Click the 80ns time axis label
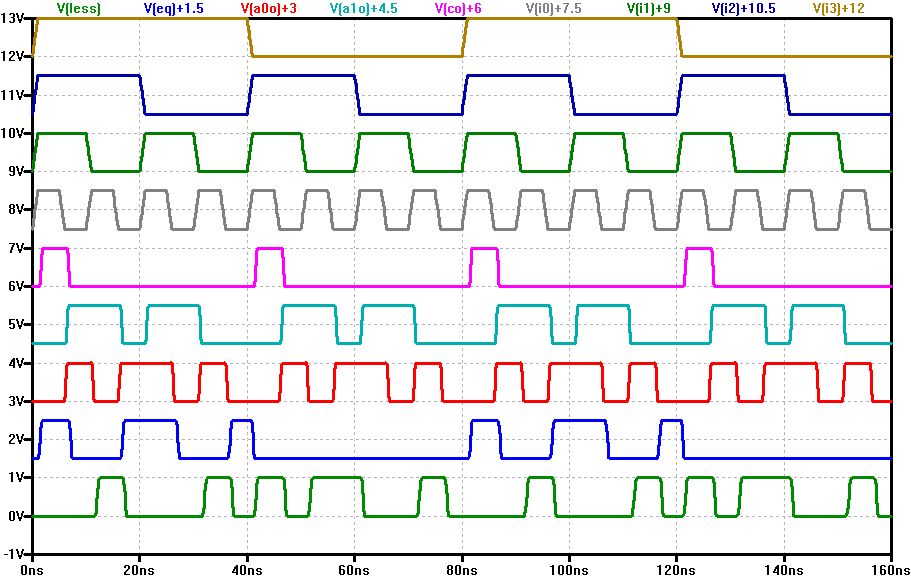The width and height of the screenshot is (911, 580). click(x=461, y=569)
